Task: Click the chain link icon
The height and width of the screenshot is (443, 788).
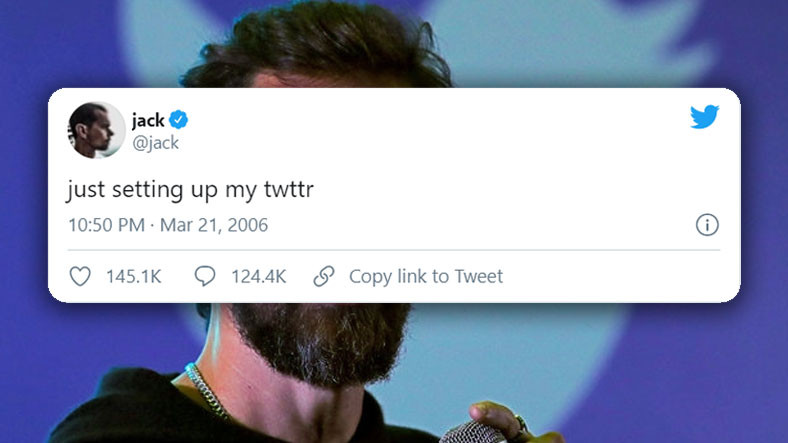Action: [x=324, y=276]
